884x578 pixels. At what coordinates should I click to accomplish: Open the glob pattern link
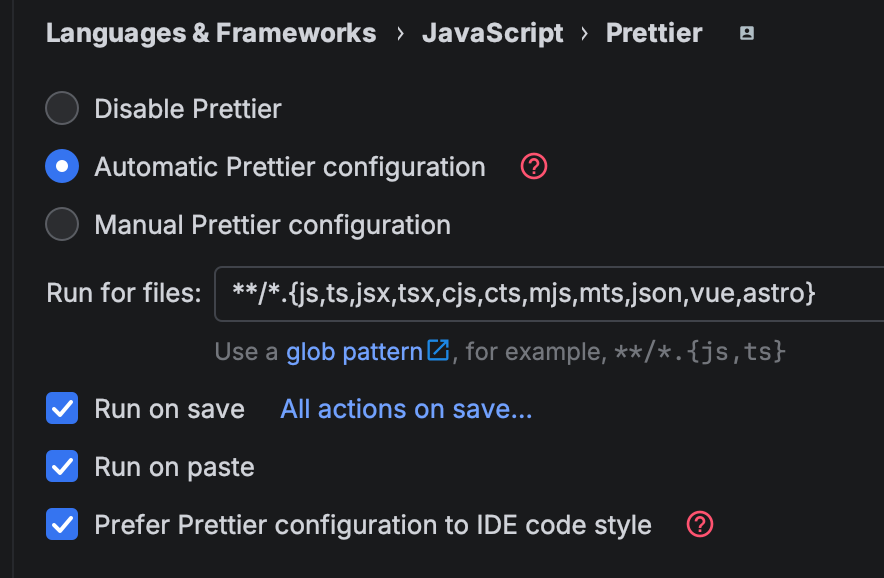point(354,352)
